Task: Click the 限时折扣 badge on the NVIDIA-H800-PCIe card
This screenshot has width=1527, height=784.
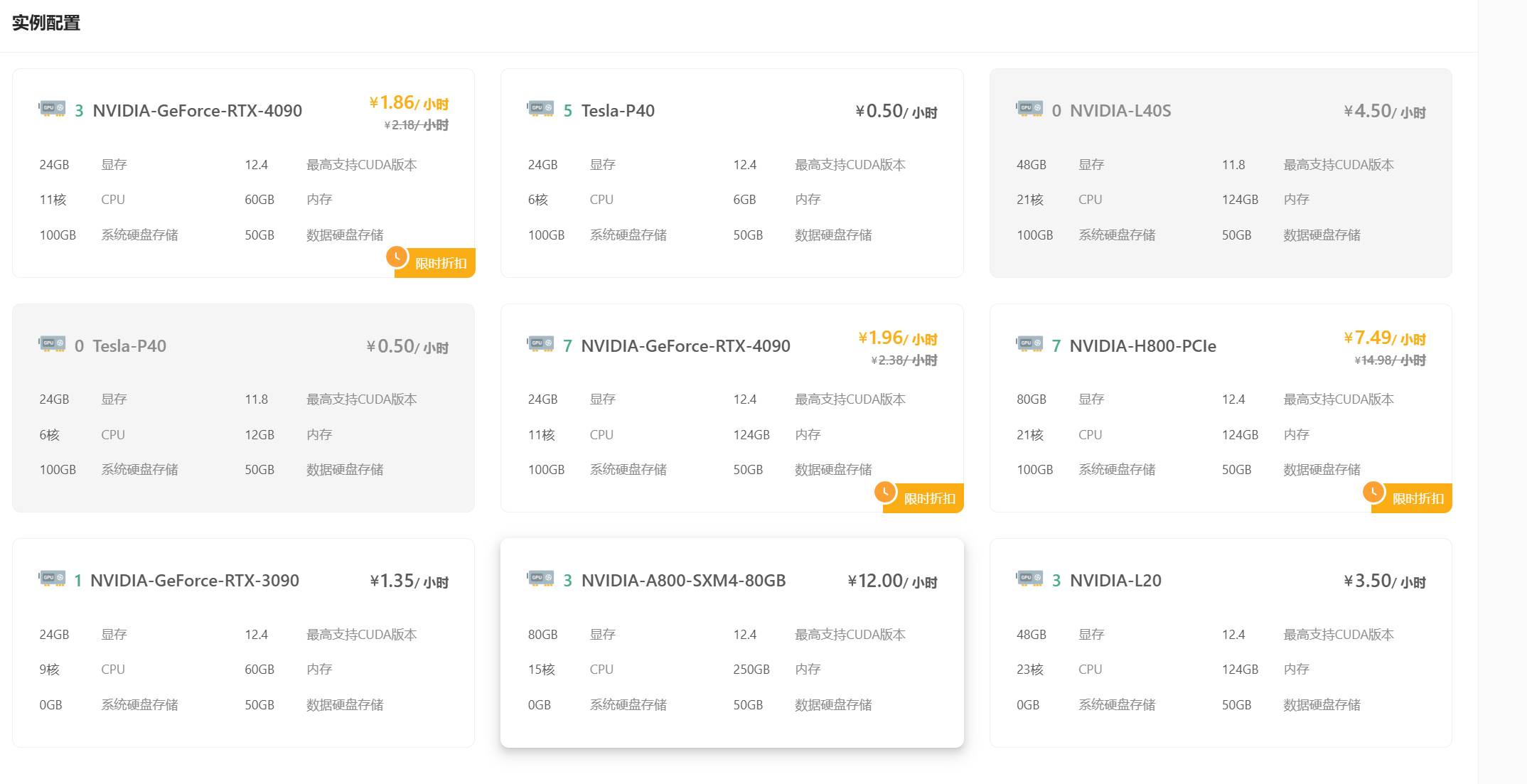Action: (x=1412, y=498)
